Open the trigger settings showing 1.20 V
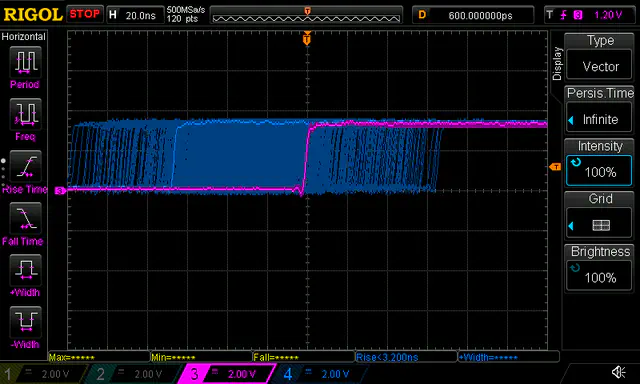 pos(589,15)
